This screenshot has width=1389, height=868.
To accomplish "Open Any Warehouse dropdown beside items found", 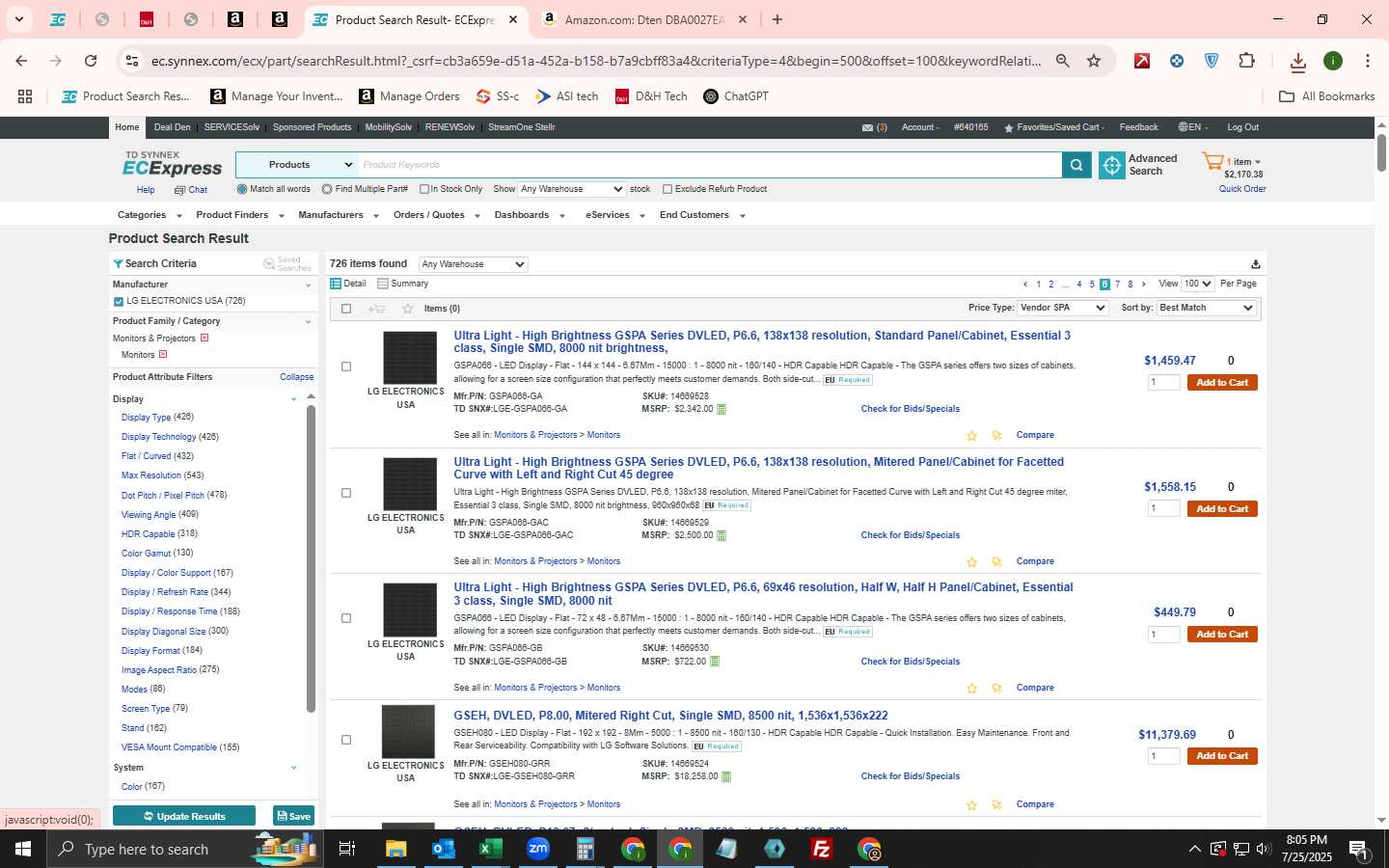I will point(473,264).
